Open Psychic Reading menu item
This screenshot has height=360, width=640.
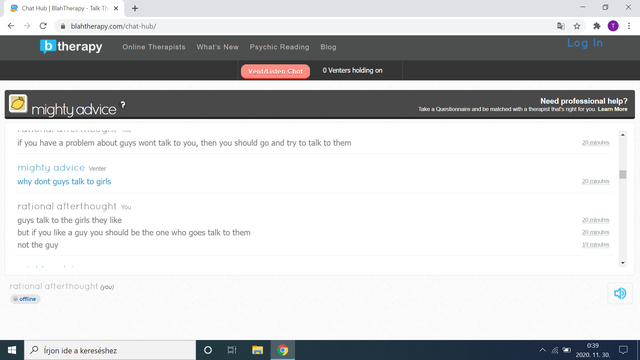click(280, 47)
